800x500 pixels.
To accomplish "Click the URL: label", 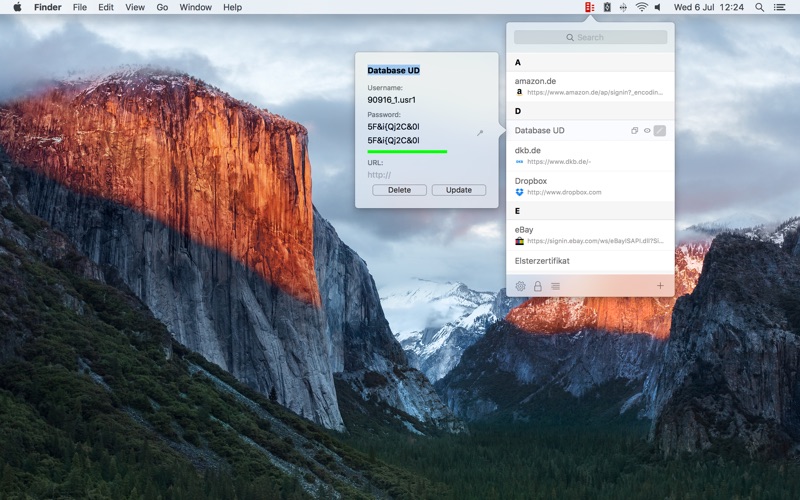I will coord(375,163).
